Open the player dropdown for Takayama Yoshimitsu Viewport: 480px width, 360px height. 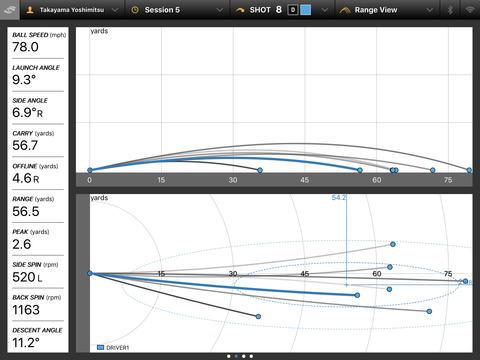pos(115,10)
